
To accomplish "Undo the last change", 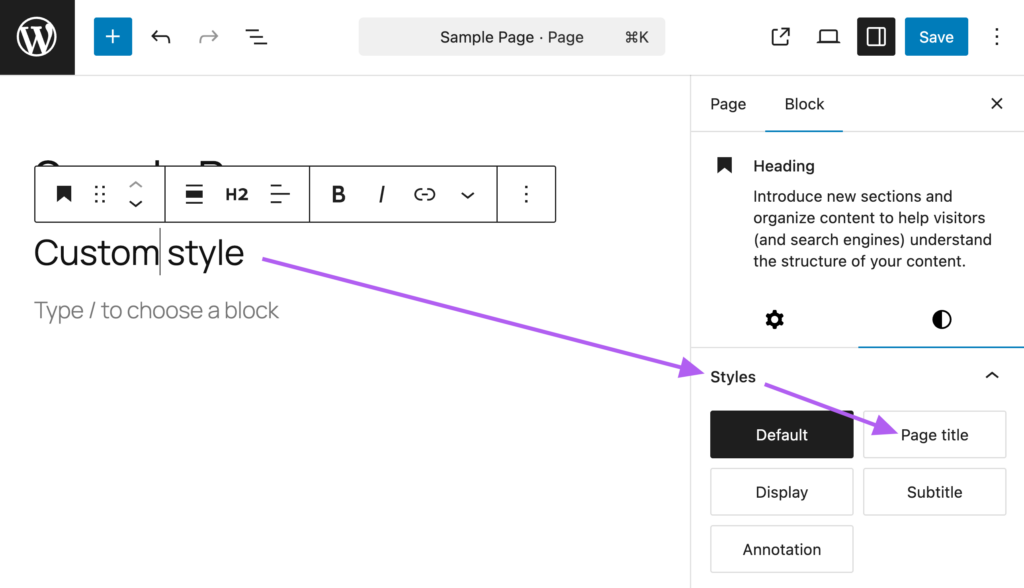I will pyautogui.click(x=161, y=37).
